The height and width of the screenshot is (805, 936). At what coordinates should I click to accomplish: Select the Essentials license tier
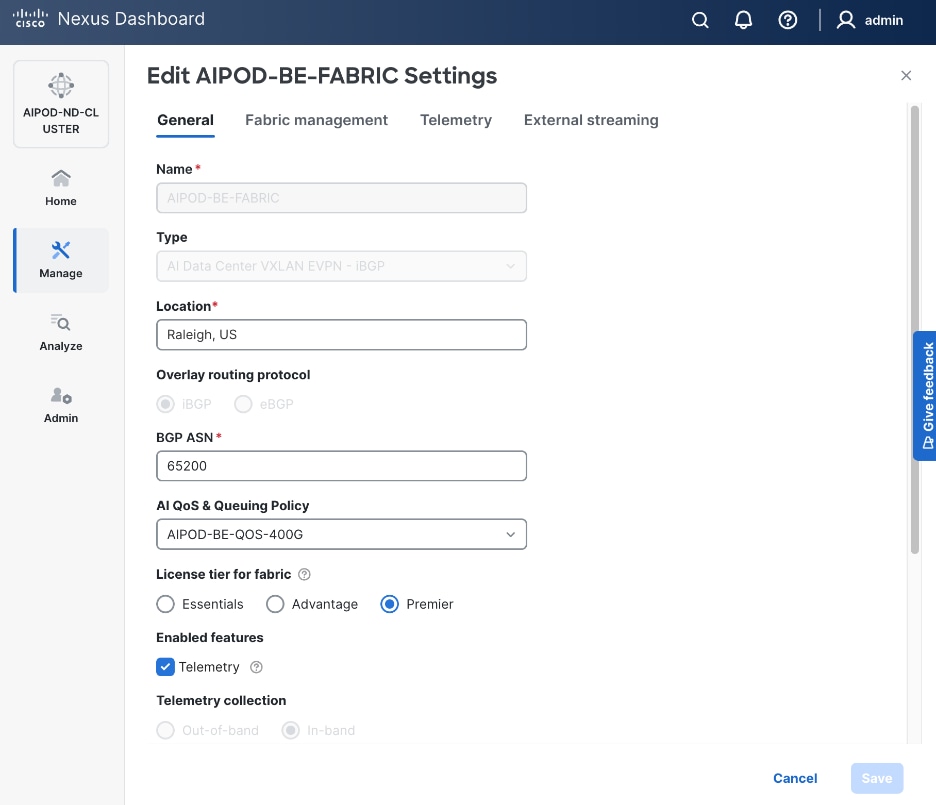pos(166,604)
